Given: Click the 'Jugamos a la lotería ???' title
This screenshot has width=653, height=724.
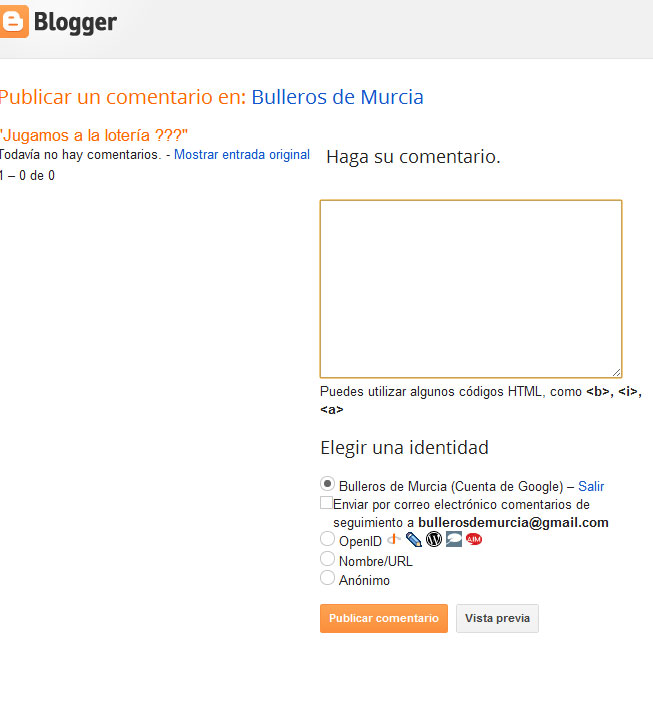Looking at the screenshot, I should pyautogui.click(x=94, y=135).
